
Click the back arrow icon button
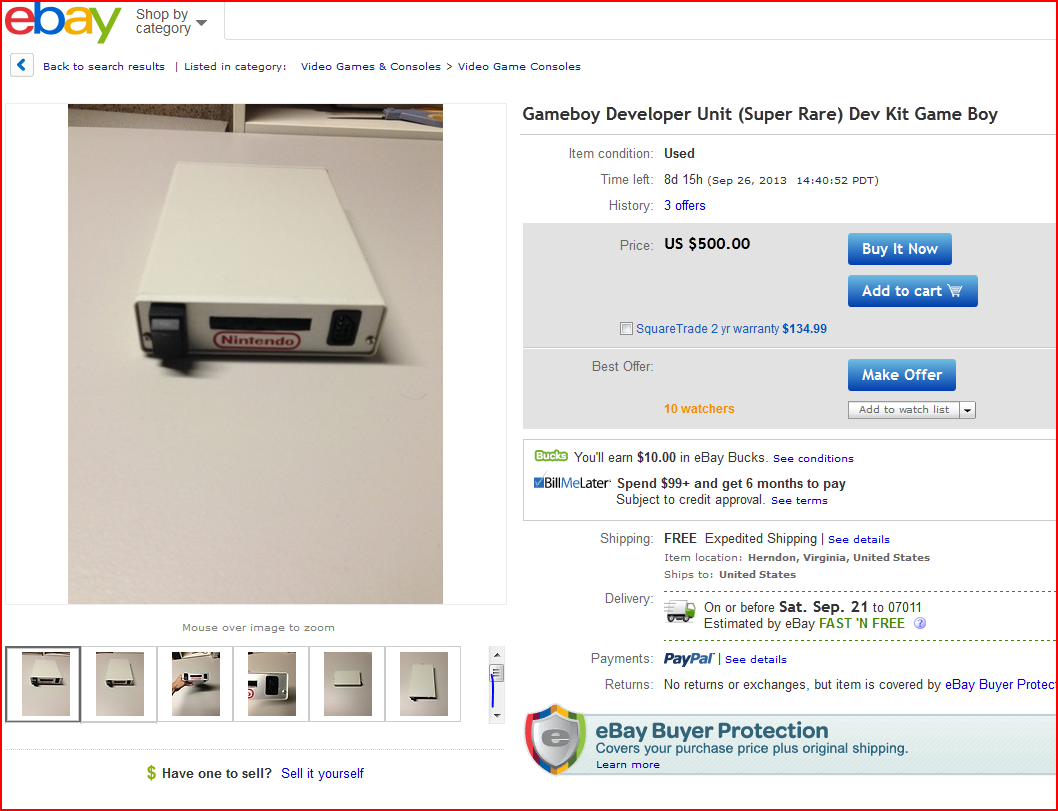[x=22, y=65]
